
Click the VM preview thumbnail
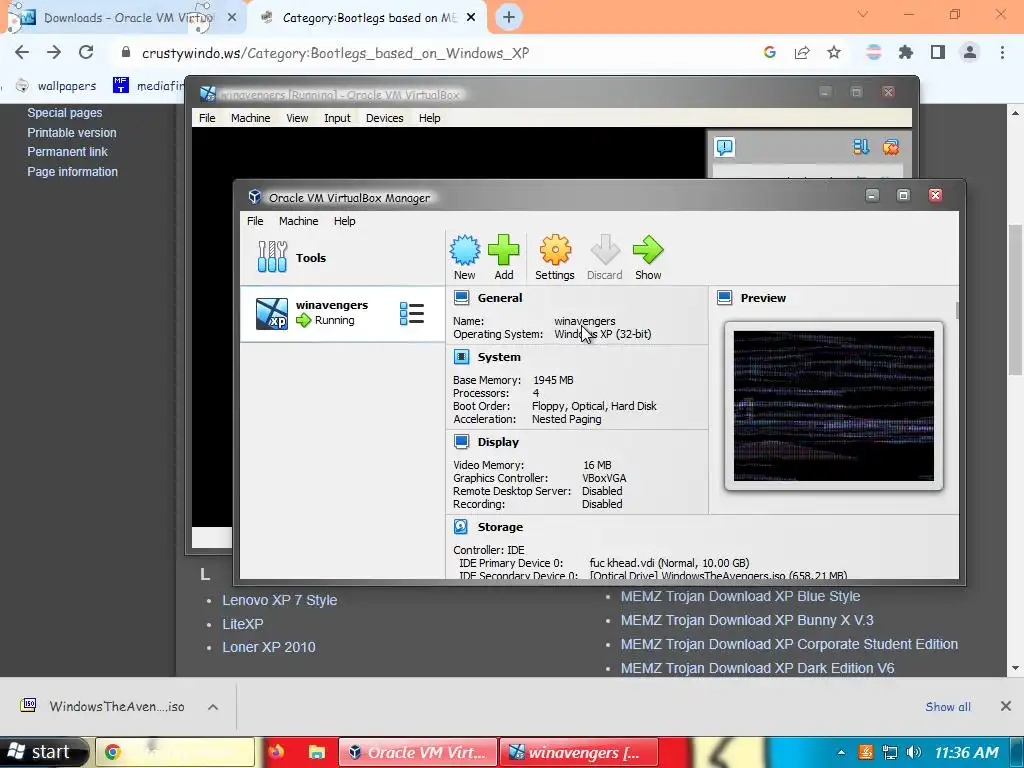[x=833, y=406]
